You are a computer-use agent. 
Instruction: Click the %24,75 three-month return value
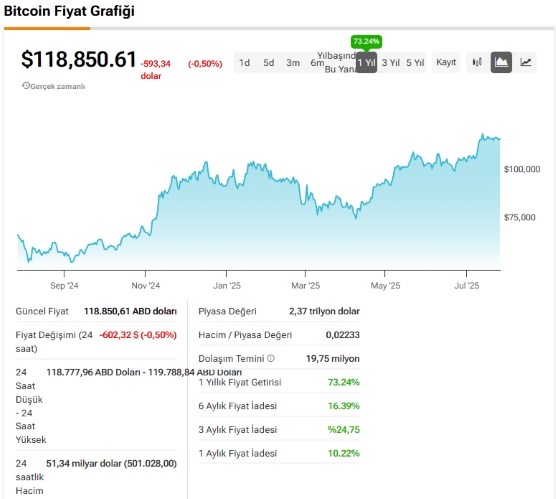click(344, 429)
